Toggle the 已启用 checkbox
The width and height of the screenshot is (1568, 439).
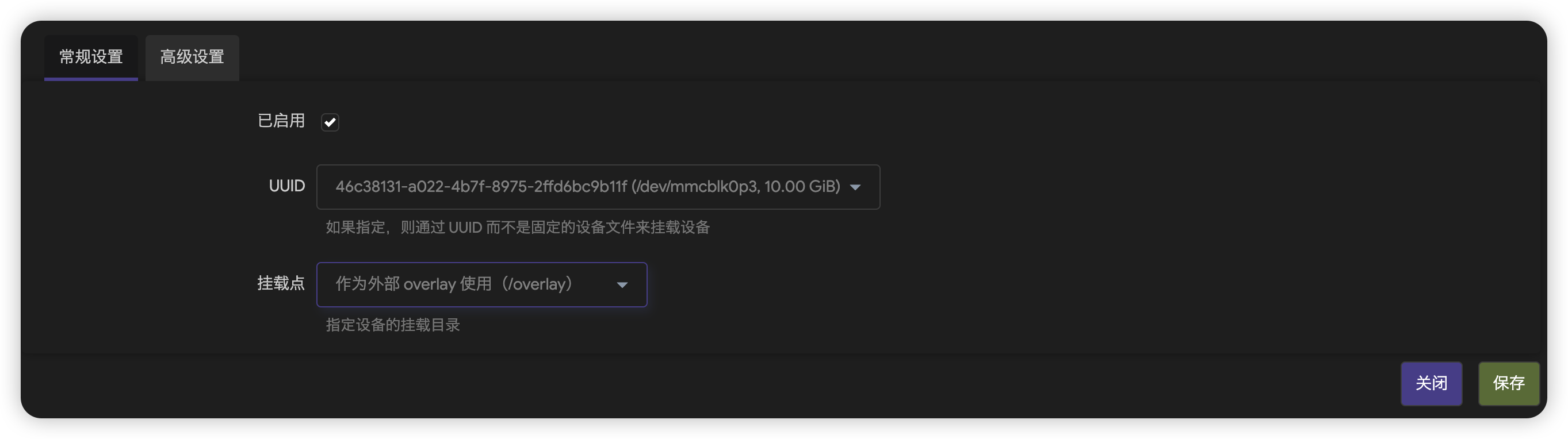pyautogui.click(x=330, y=122)
